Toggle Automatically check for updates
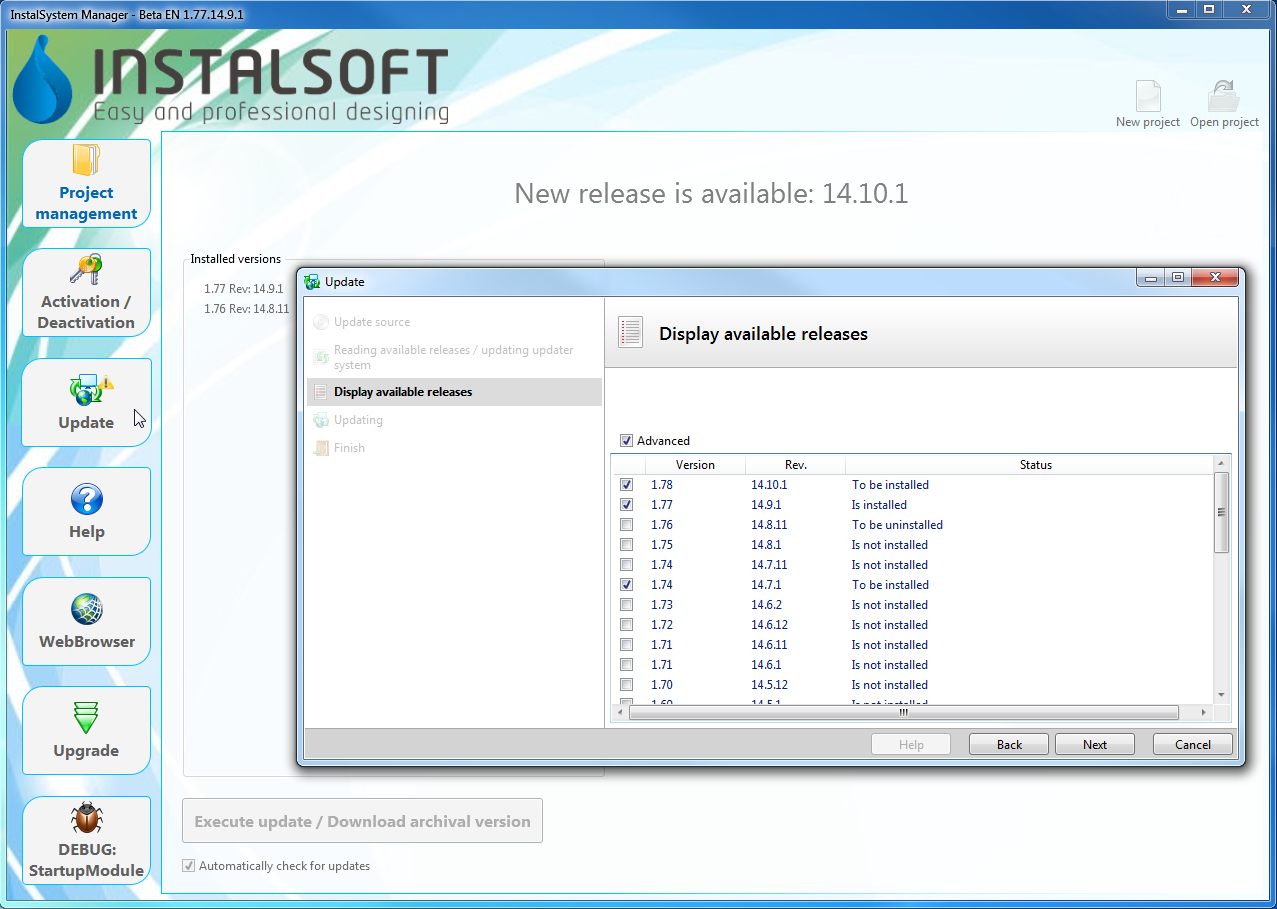 tap(188, 866)
